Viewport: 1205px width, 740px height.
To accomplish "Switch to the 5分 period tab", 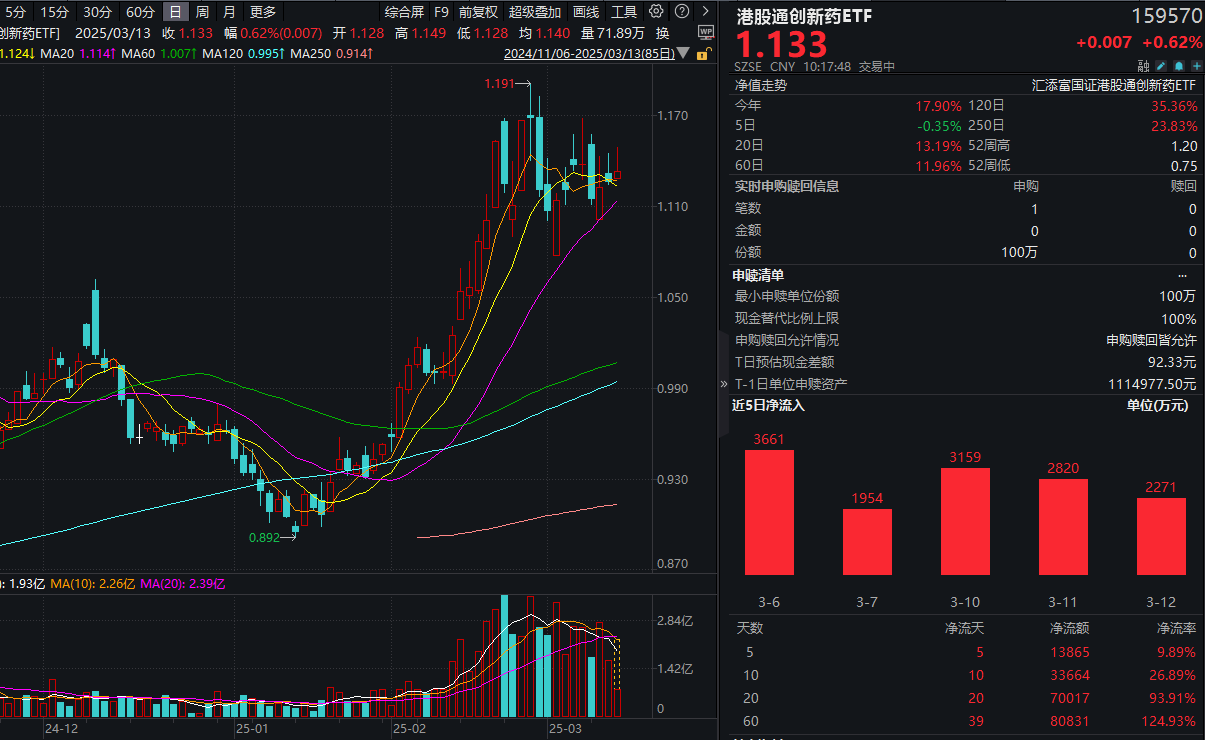I will pyautogui.click(x=16, y=12).
